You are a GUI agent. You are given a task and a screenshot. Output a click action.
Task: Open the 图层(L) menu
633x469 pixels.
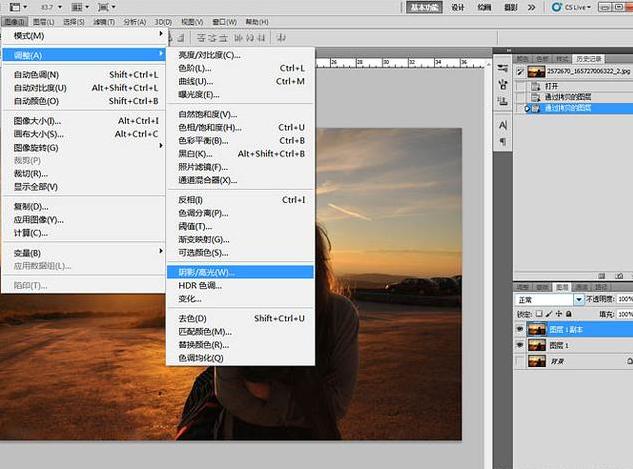[x=44, y=22]
